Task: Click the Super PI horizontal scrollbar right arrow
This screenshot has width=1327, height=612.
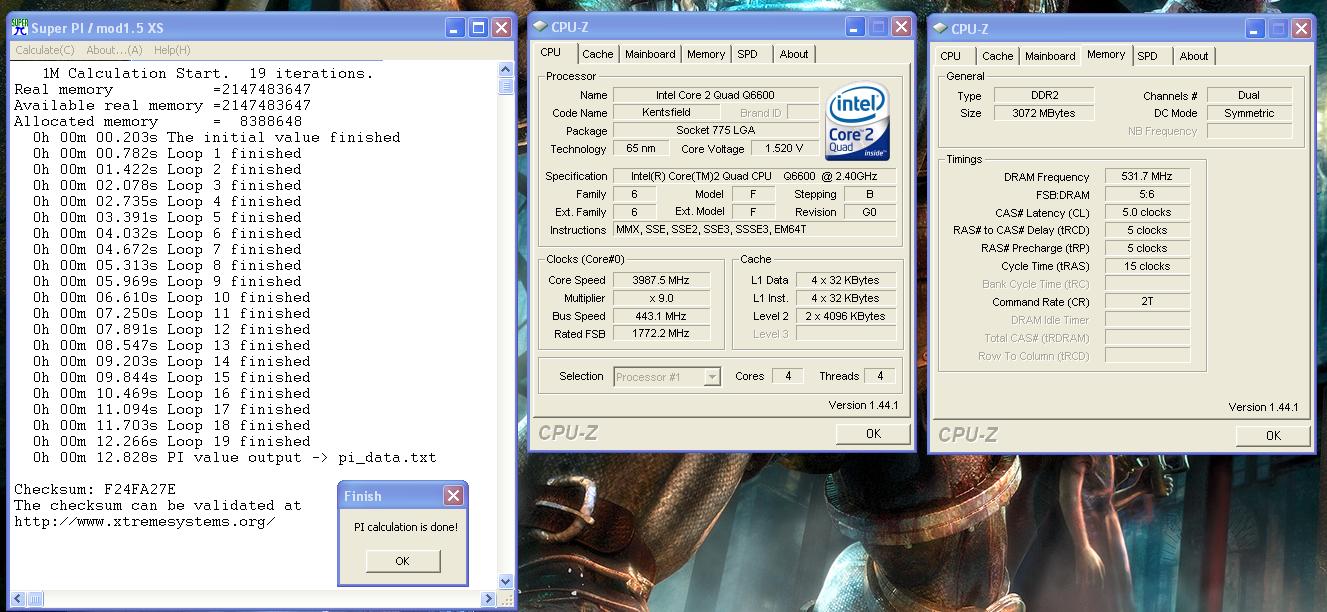Action: tap(489, 599)
